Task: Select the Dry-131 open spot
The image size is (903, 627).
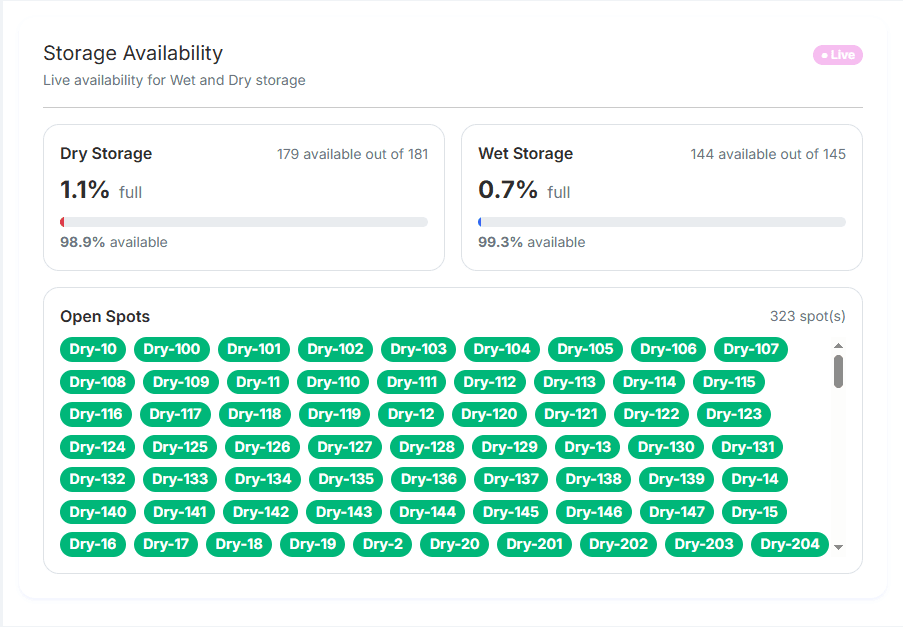Action: tap(747, 447)
